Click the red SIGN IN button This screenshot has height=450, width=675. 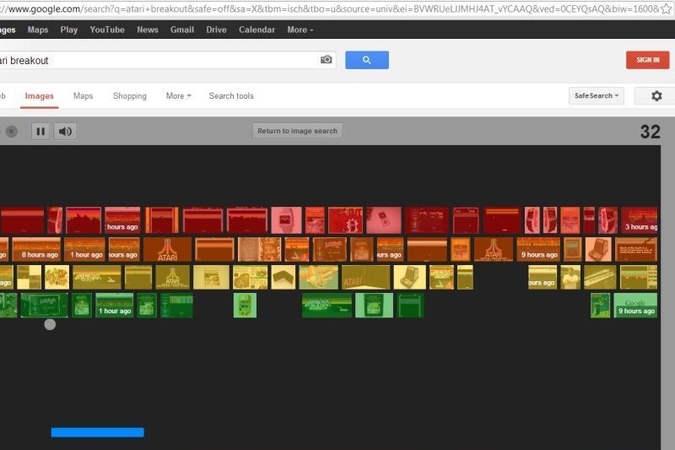coord(647,60)
